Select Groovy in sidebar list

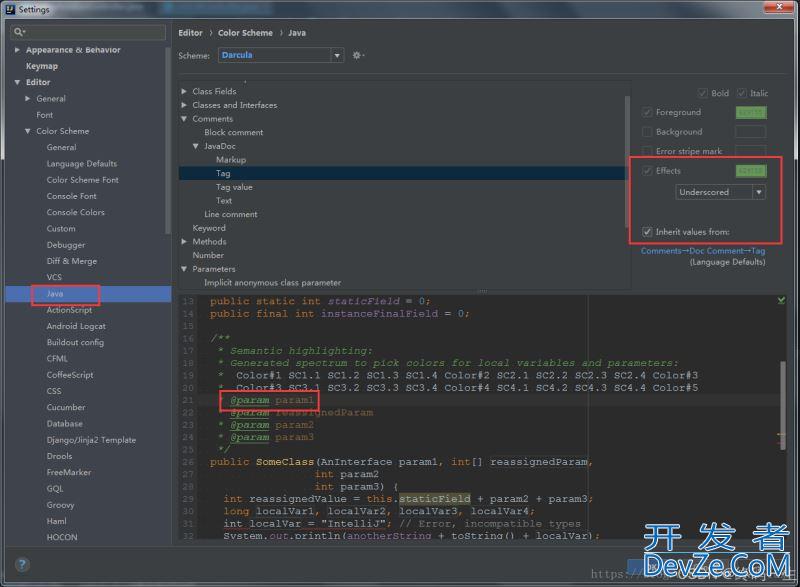[60, 505]
